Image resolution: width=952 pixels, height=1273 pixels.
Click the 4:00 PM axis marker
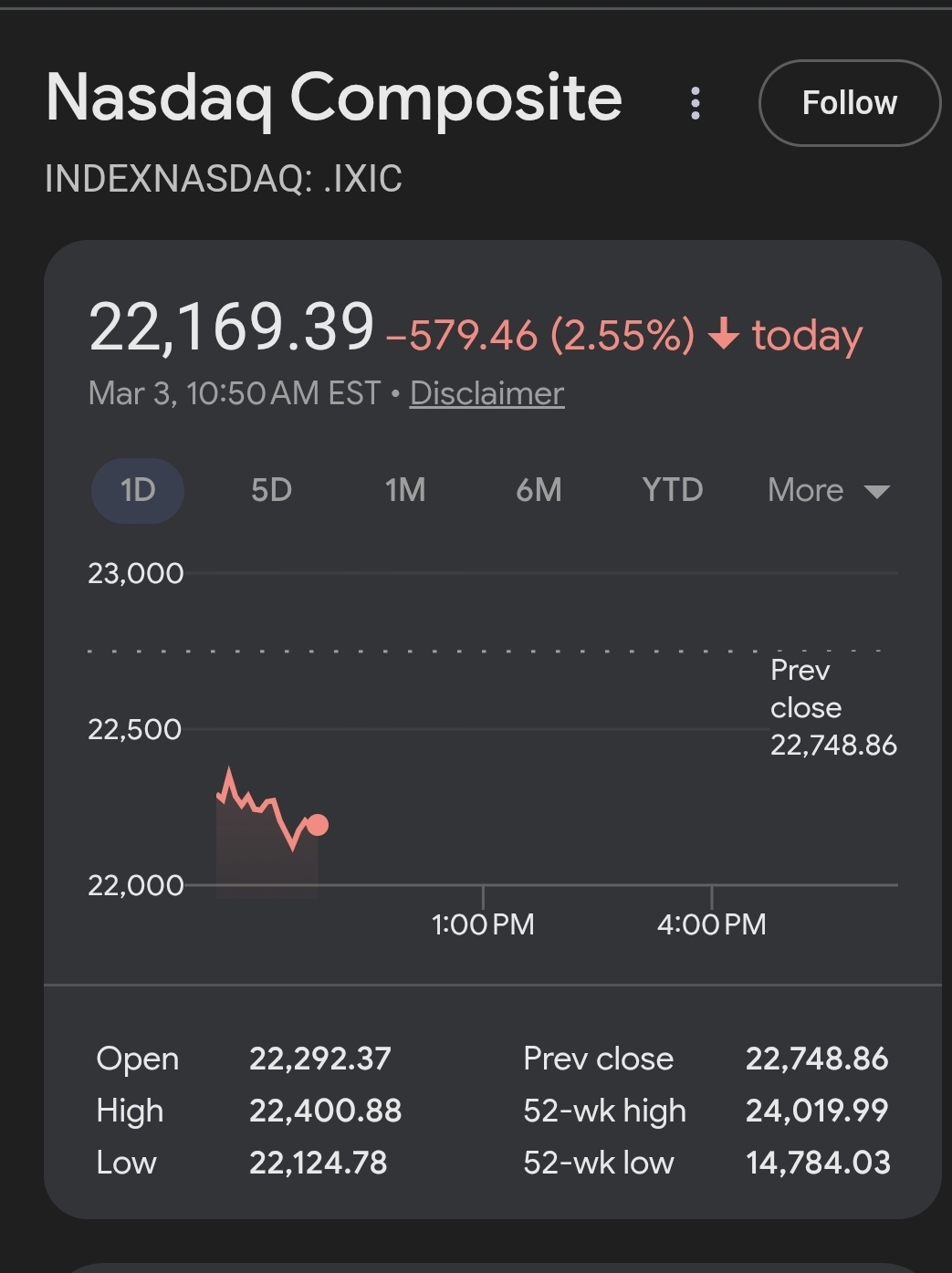(x=711, y=923)
